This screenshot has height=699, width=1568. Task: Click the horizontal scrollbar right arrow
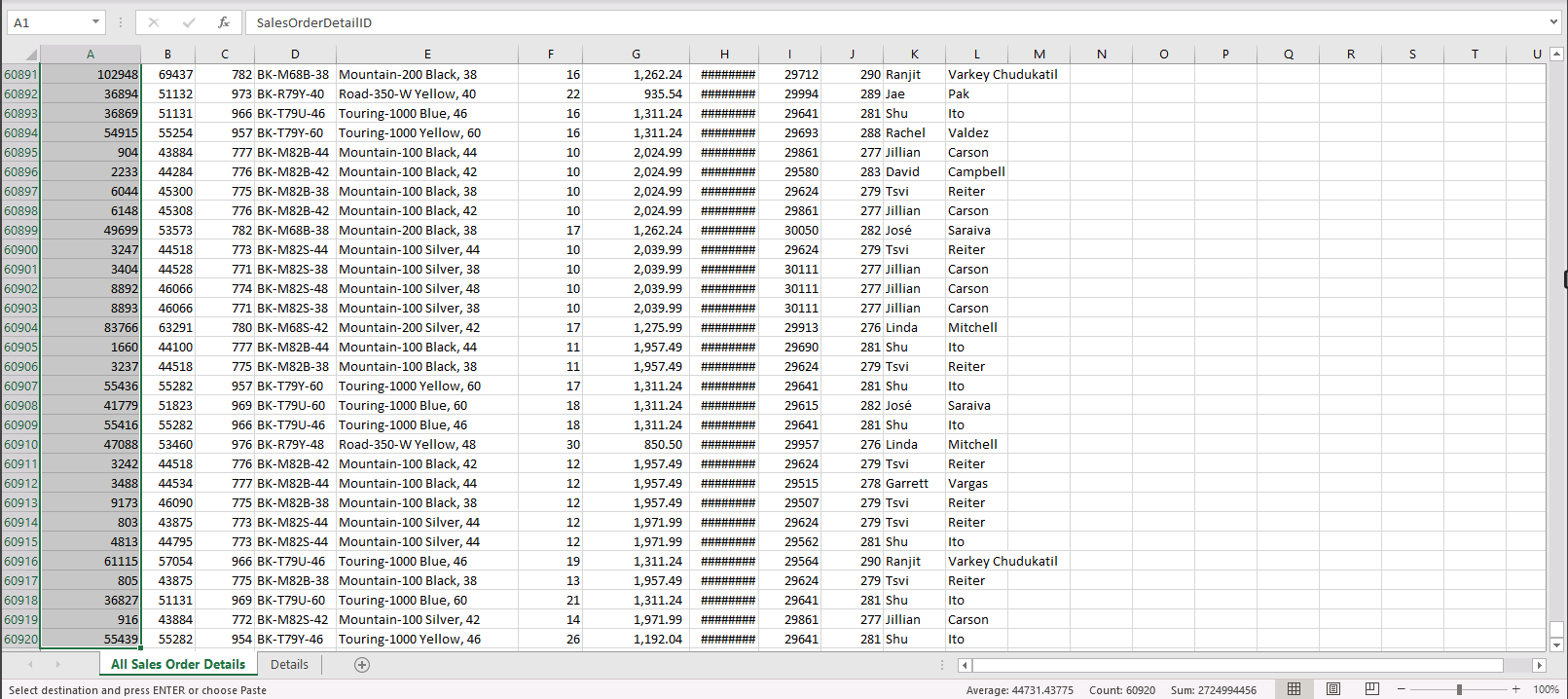(x=1539, y=666)
